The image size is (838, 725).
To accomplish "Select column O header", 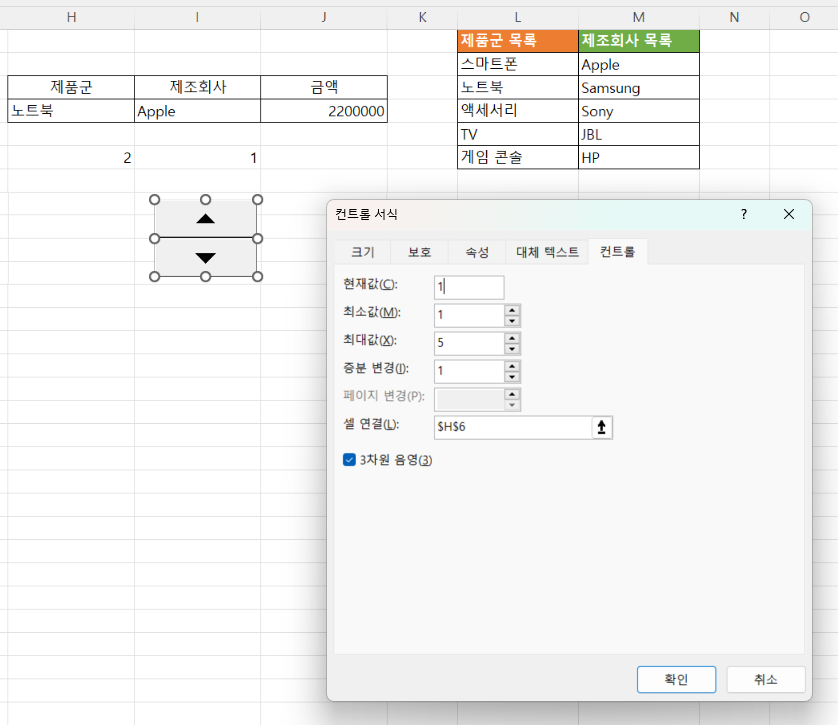I will tap(804, 17).
